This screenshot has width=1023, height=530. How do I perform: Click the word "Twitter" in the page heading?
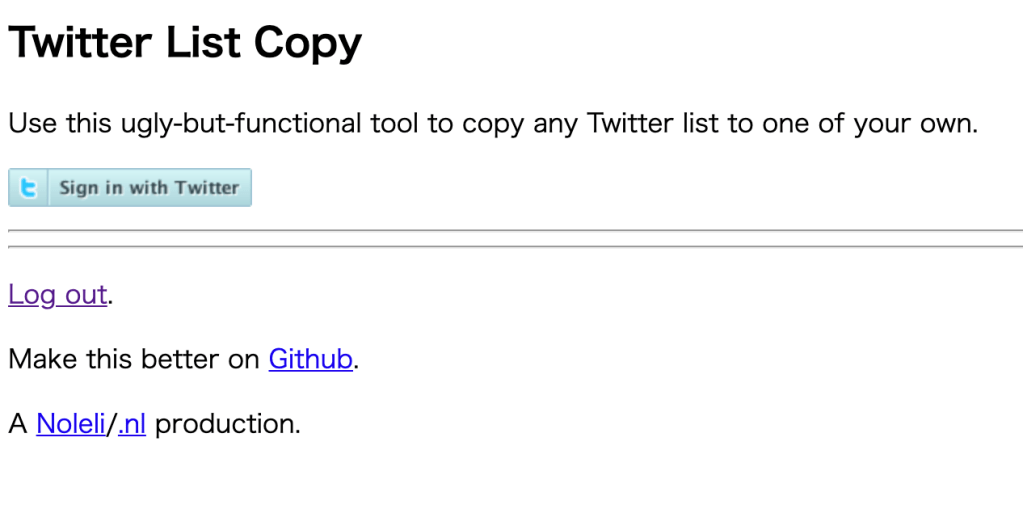tap(80, 43)
